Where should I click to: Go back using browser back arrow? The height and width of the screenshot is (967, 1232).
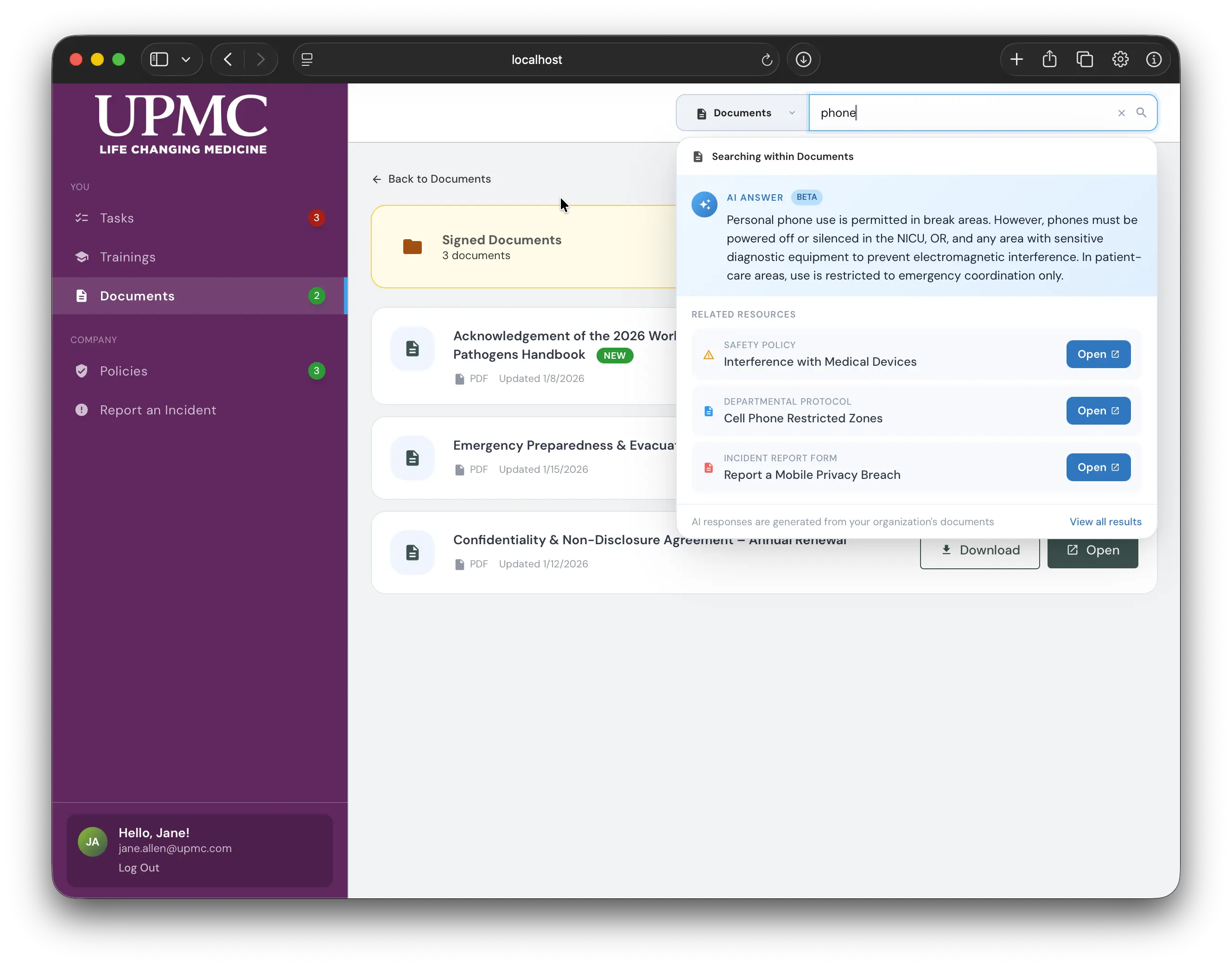click(228, 59)
